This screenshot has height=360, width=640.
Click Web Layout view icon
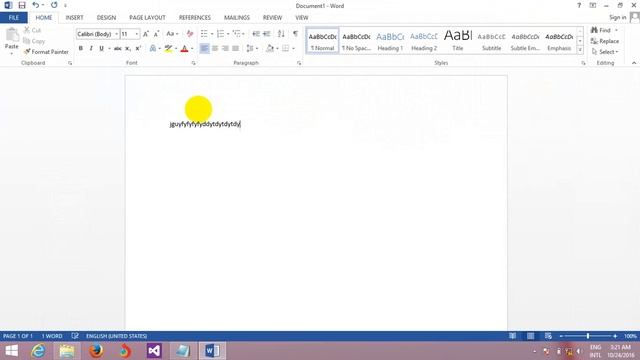tap(548, 336)
